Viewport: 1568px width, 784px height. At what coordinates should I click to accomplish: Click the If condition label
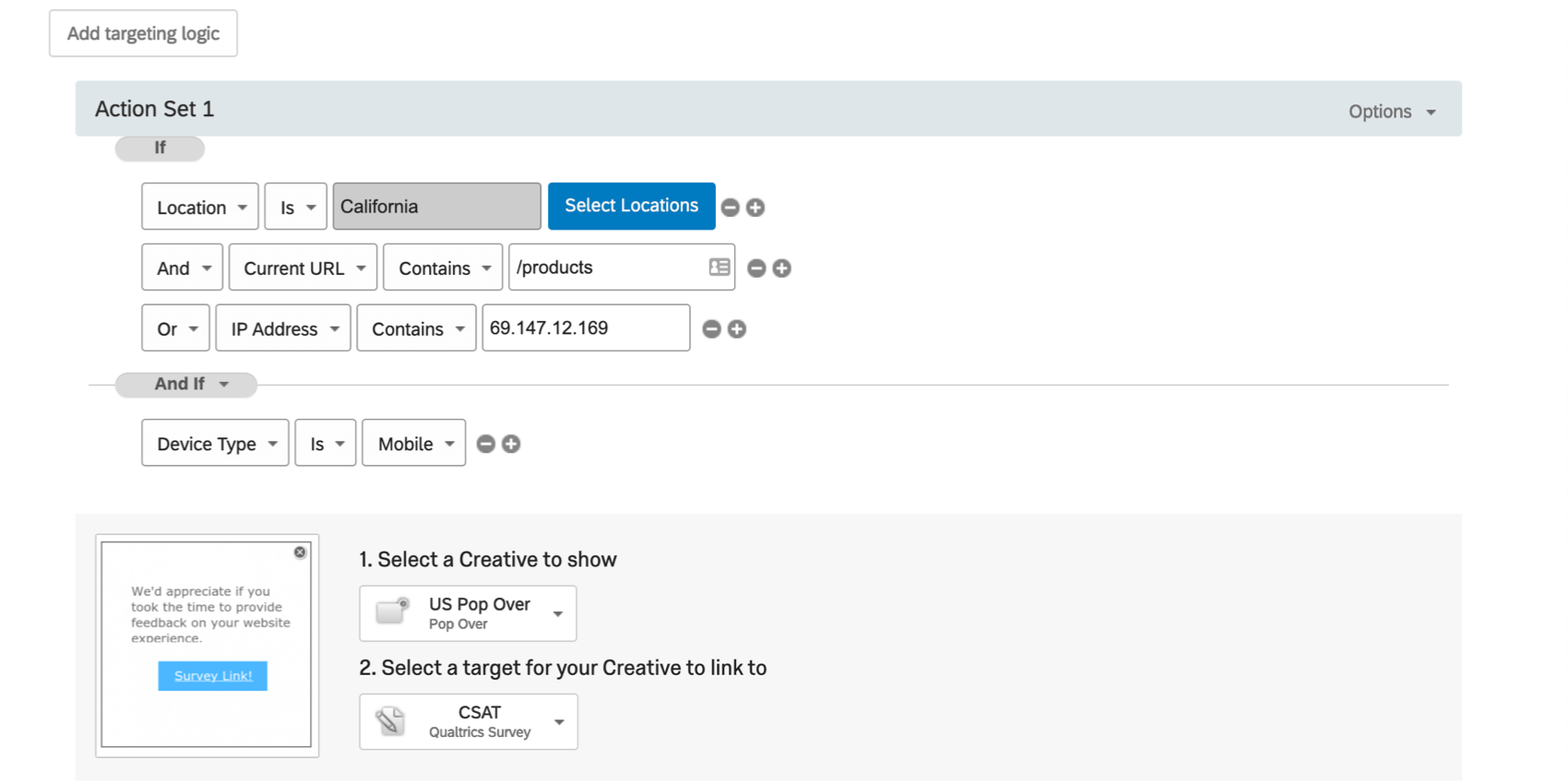[160, 148]
